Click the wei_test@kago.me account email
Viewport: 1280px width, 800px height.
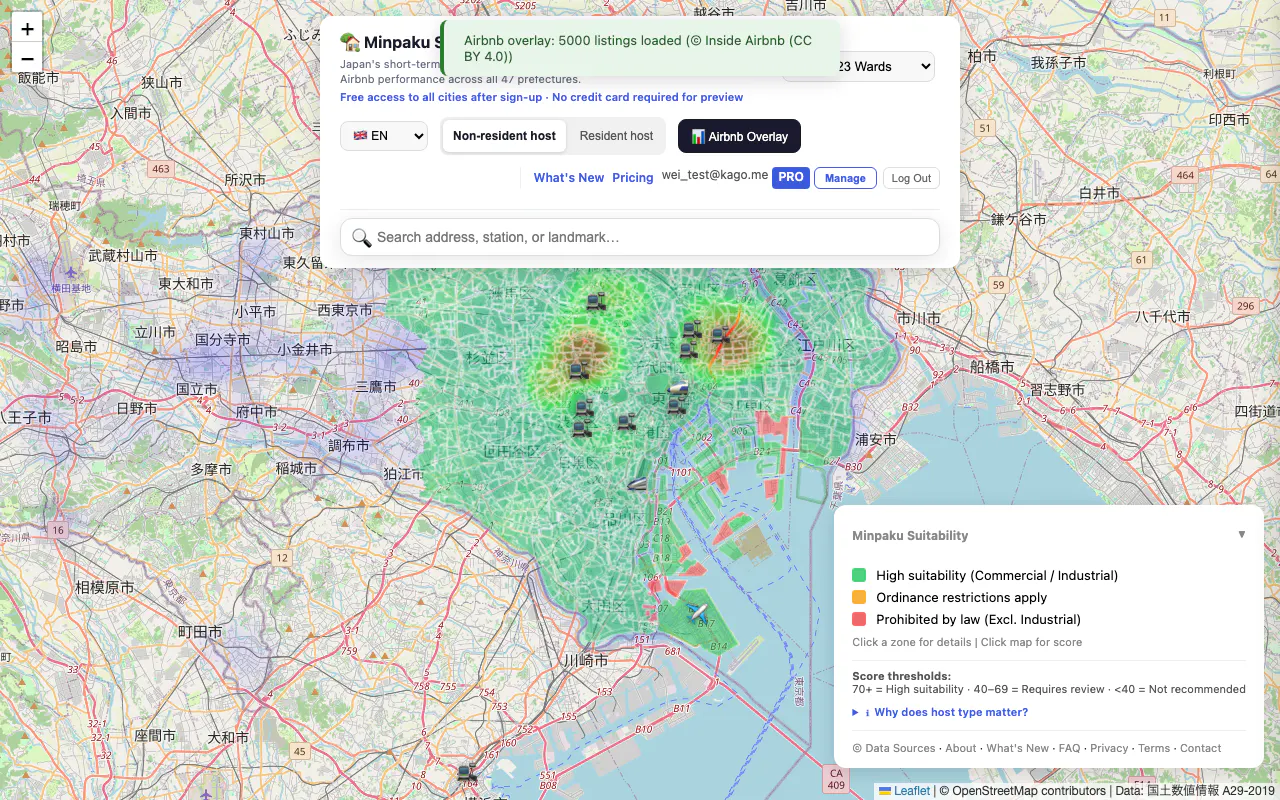715,175
